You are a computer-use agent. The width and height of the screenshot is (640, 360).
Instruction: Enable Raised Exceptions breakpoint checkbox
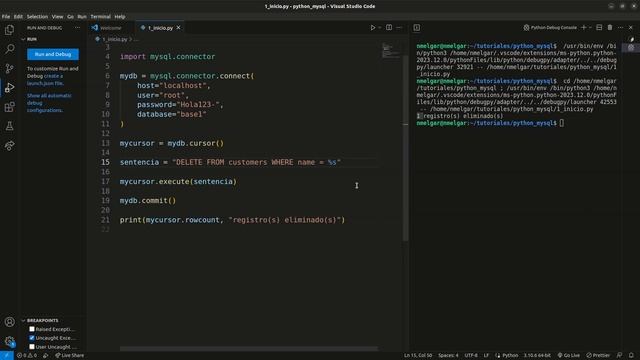pyautogui.click(x=32, y=329)
